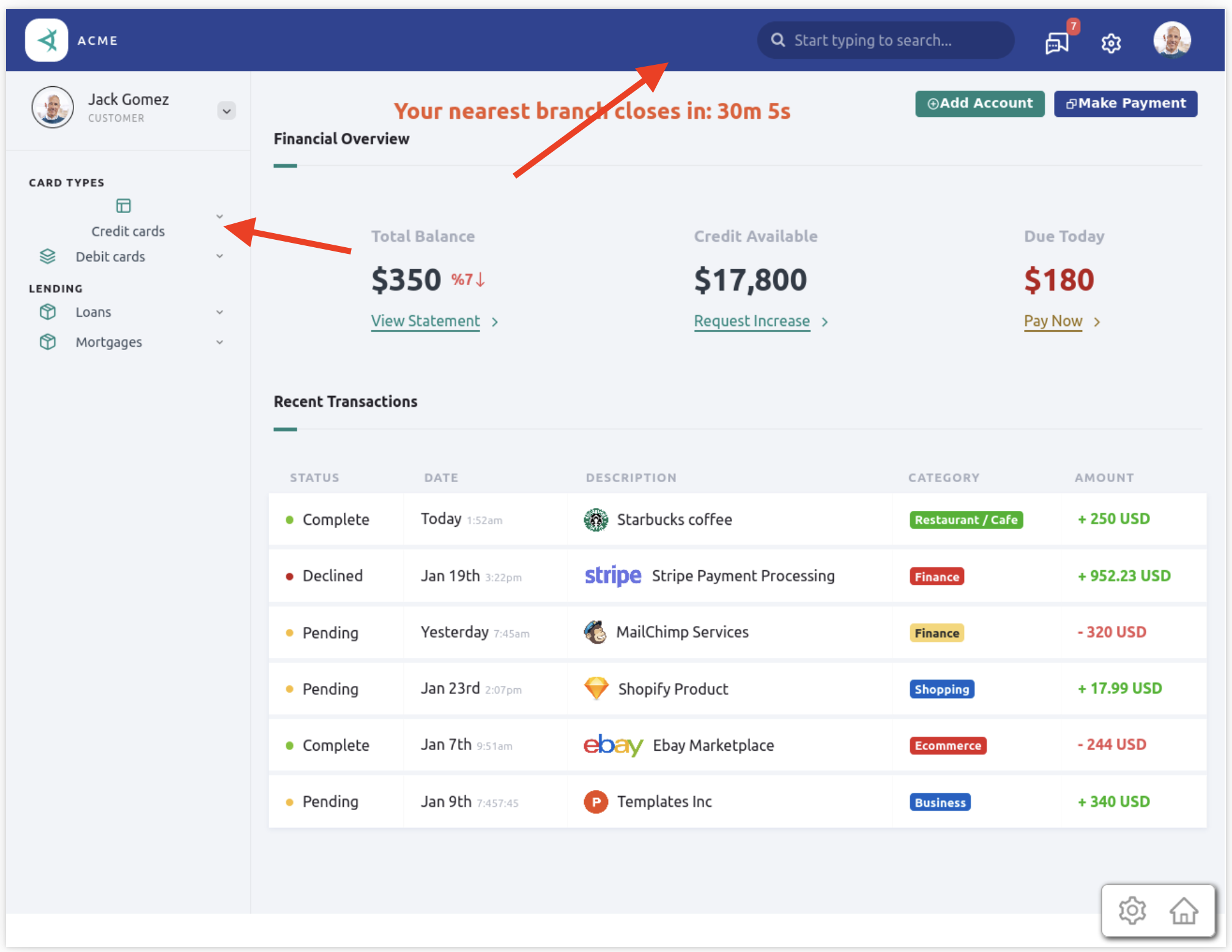This screenshot has height=952, width=1232.
Task: Expand the Mortgages submenu chevron
Action: [220, 343]
